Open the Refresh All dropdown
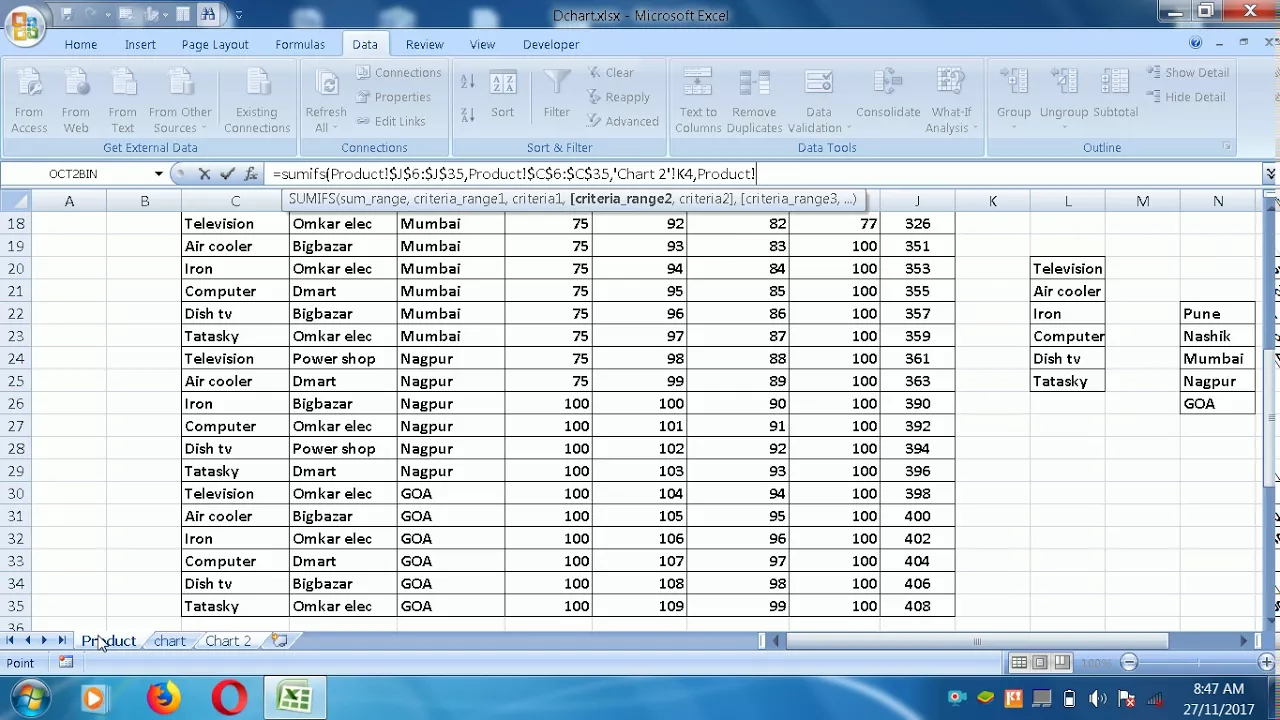 (326, 101)
